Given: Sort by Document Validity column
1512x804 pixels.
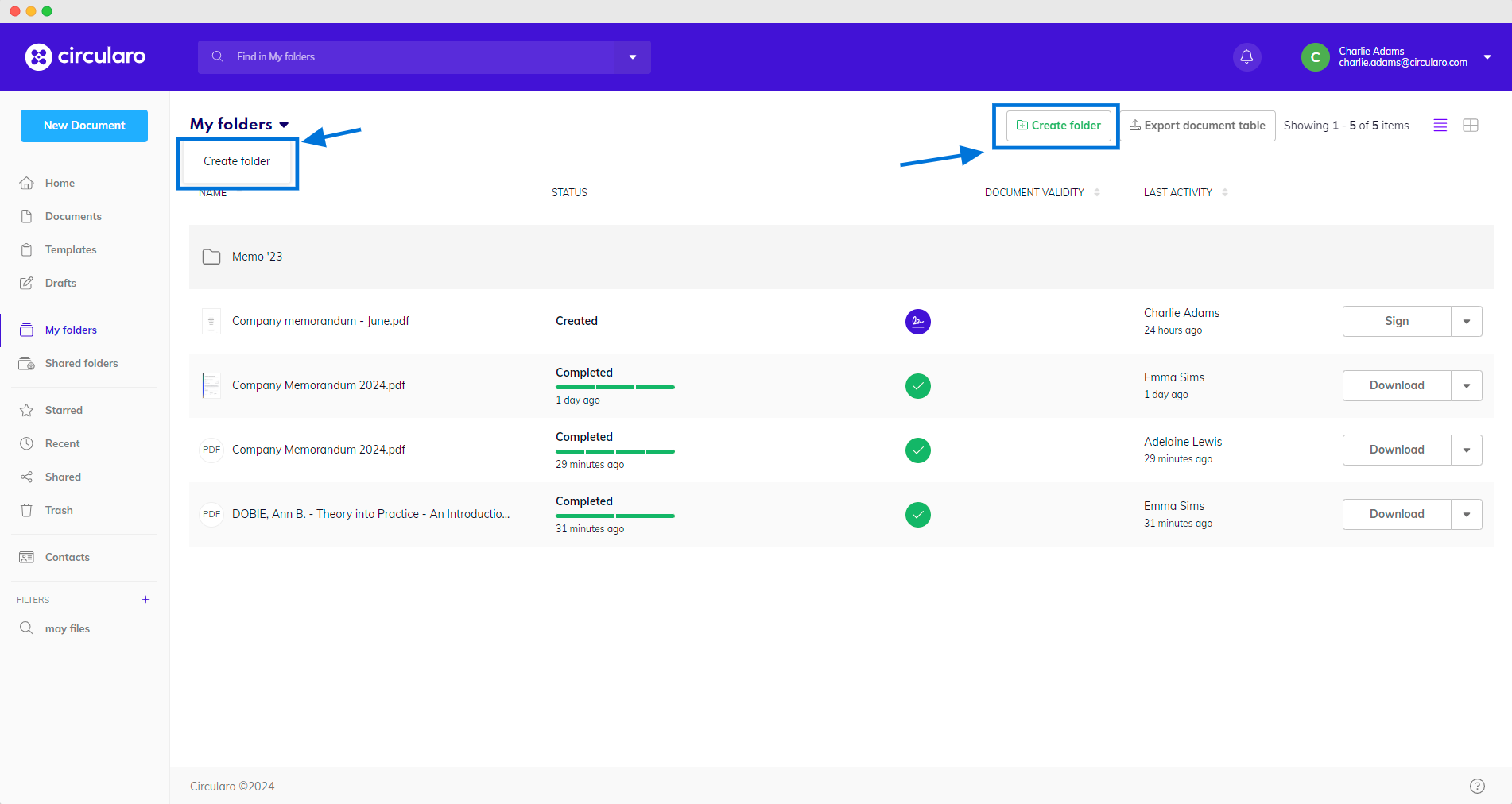Looking at the screenshot, I should (1096, 192).
